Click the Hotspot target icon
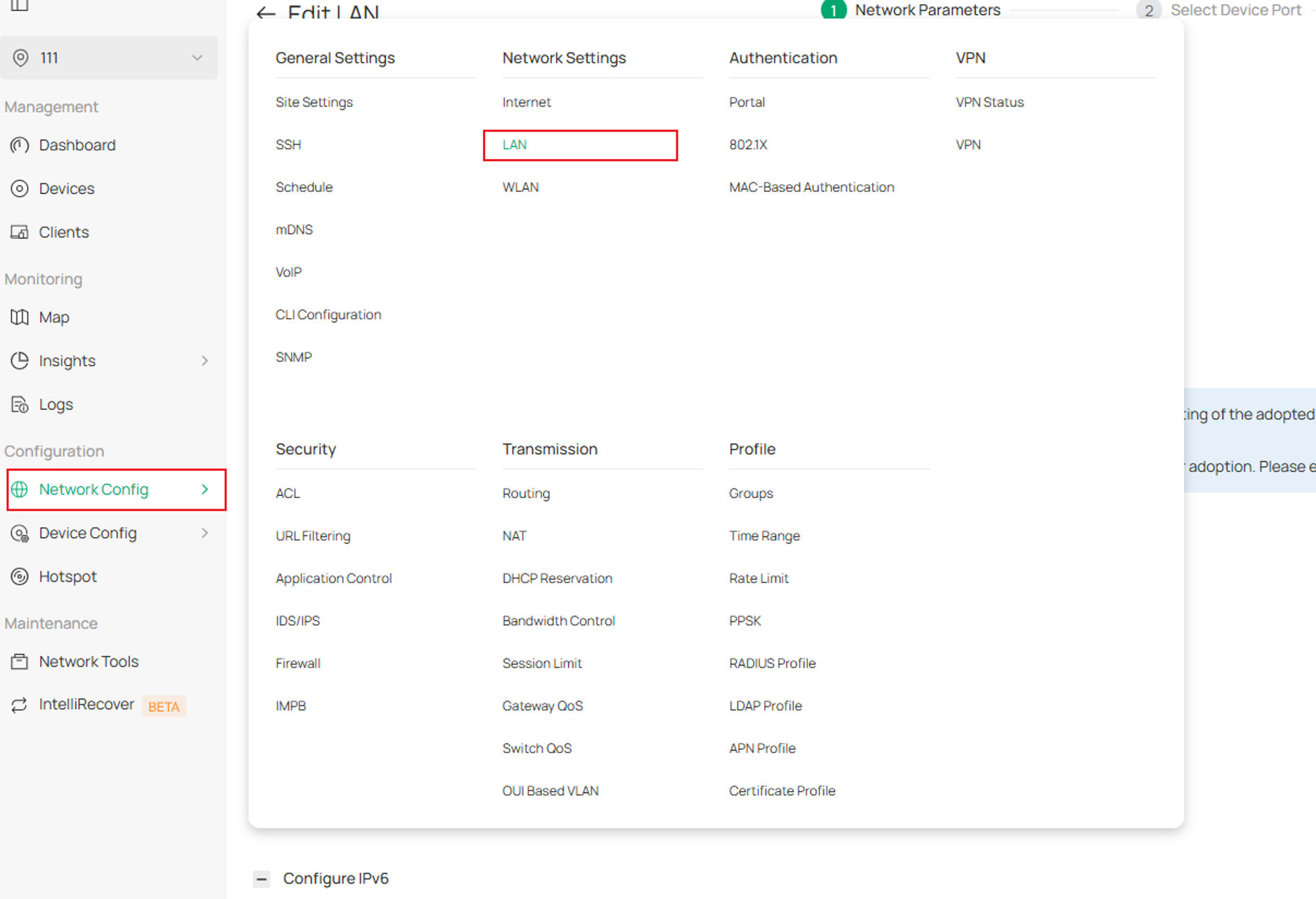This screenshot has height=899, width=1316. point(20,577)
